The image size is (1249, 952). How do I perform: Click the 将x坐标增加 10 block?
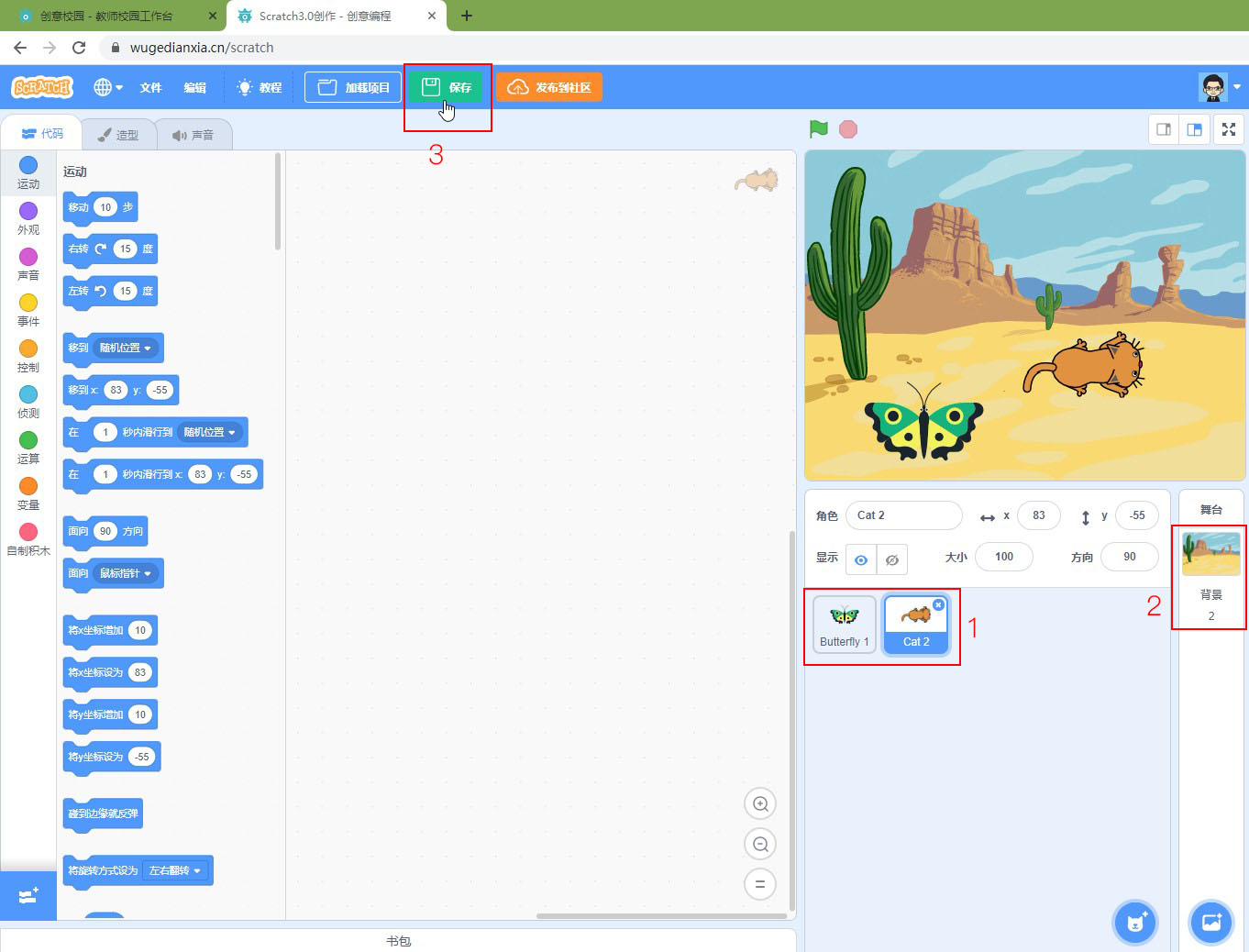click(110, 631)
